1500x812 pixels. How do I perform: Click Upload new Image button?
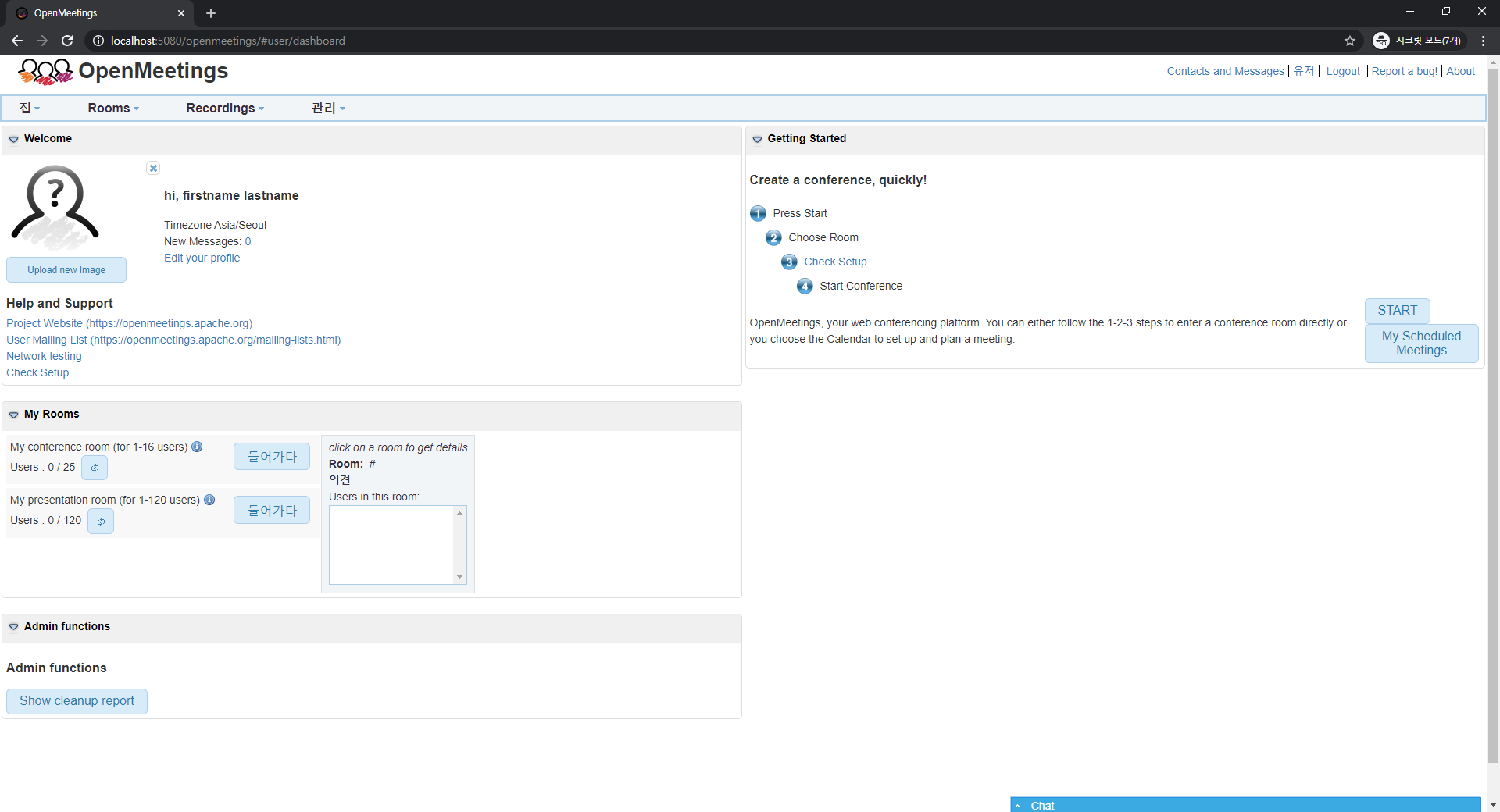pos(66,270)
